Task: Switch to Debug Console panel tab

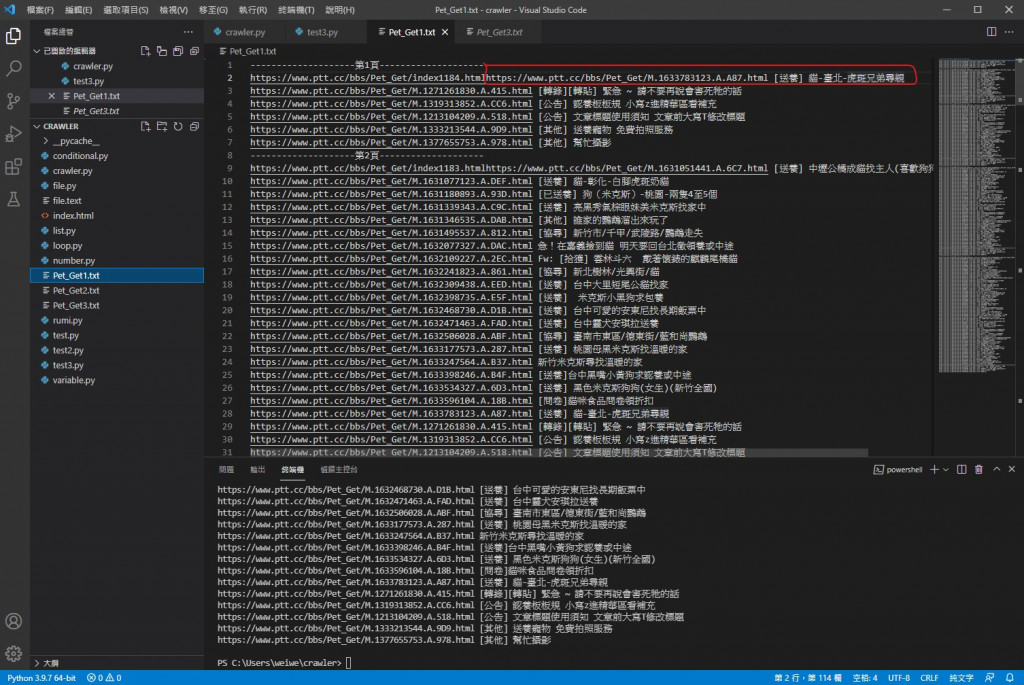Action: [x=338, y=470]
